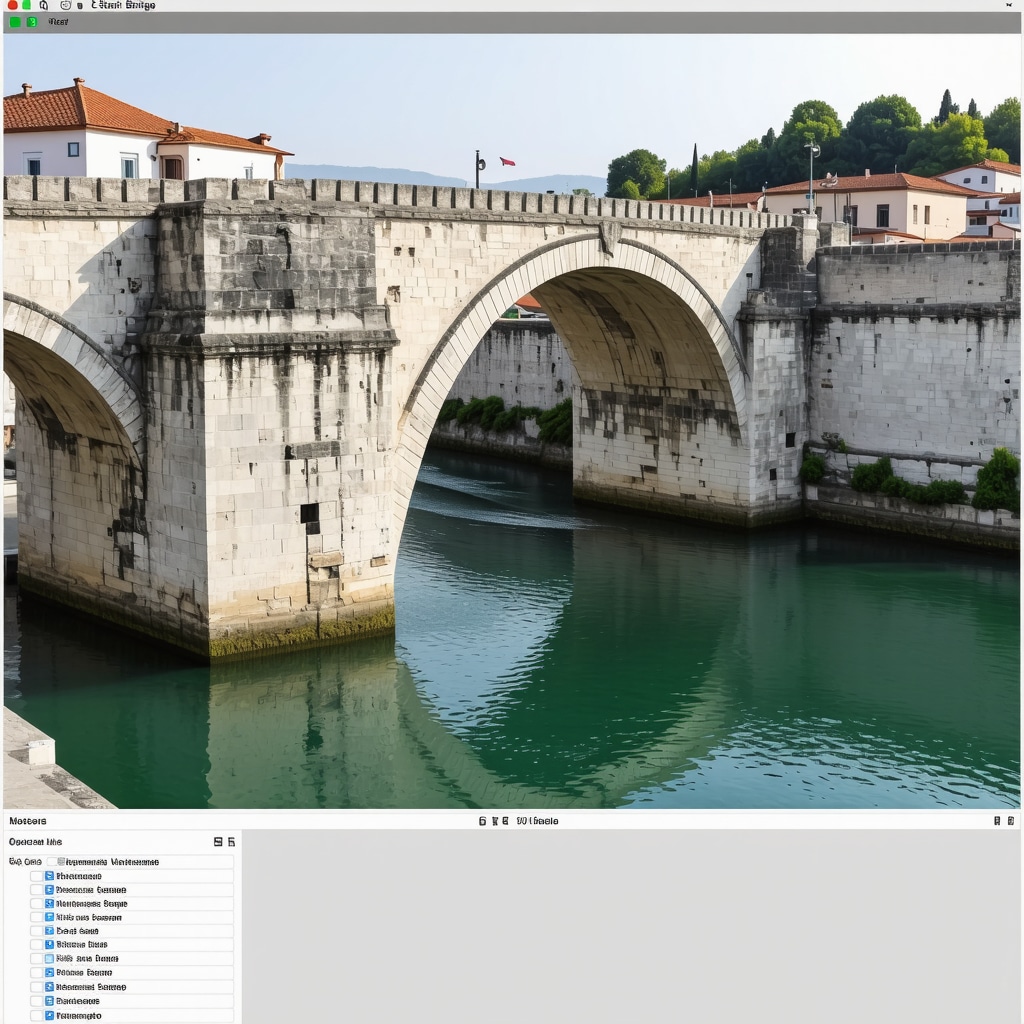This screenshot has width=1024, height=1024.
Task: Click the third icon in the center status bar
Action: (505, 821)
